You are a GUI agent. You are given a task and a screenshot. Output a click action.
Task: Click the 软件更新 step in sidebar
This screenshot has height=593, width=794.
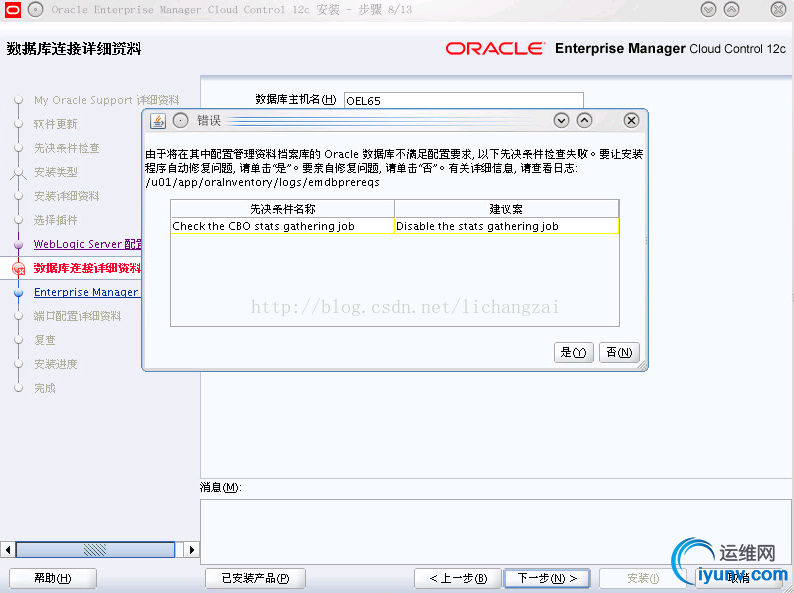[x=56, y=124]
